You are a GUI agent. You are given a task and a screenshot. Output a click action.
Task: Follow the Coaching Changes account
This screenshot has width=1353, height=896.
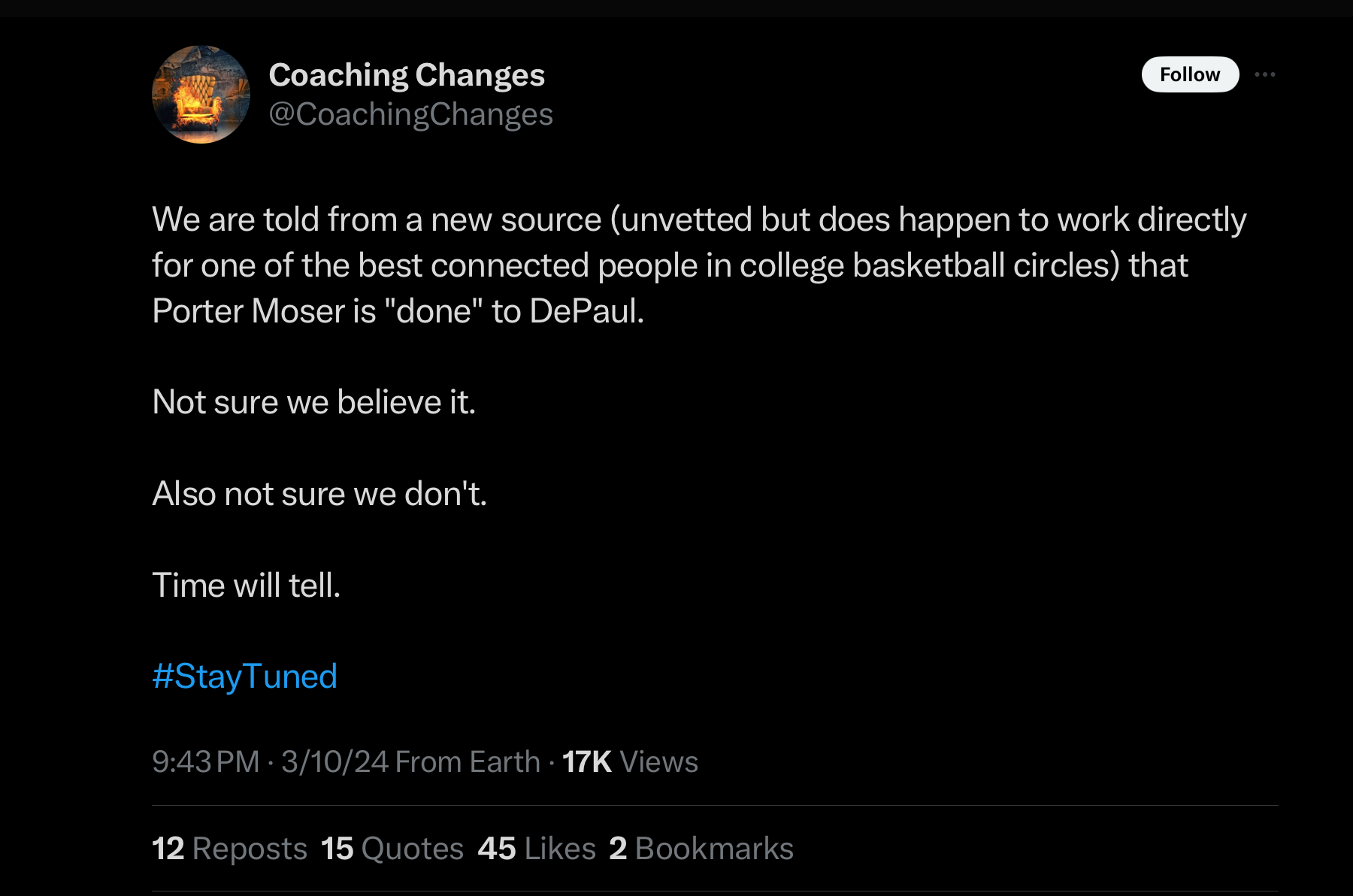pos(1190,74)
